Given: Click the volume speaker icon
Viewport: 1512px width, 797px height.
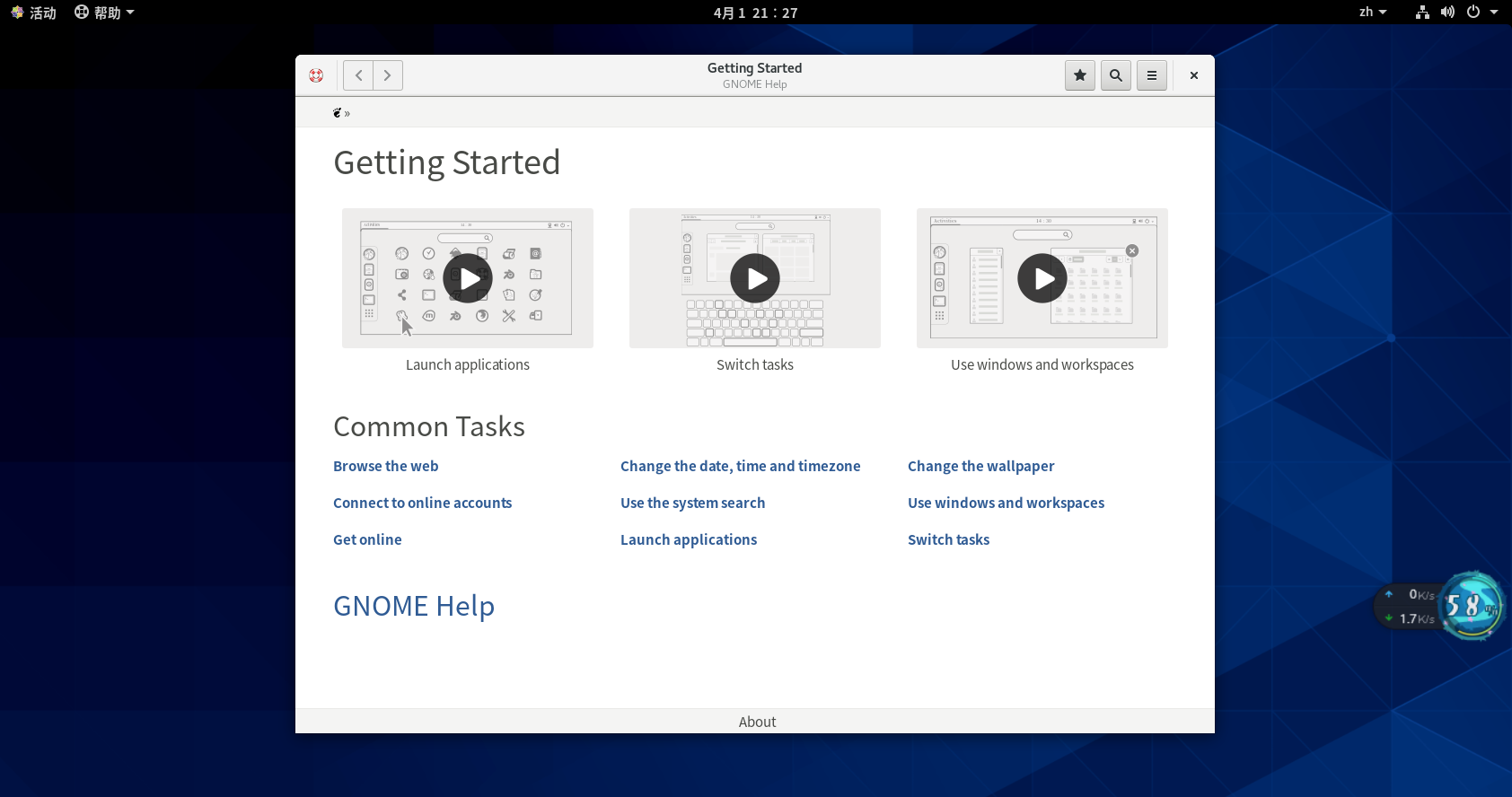Looking at the screenshot, I should pos(1447,13).
